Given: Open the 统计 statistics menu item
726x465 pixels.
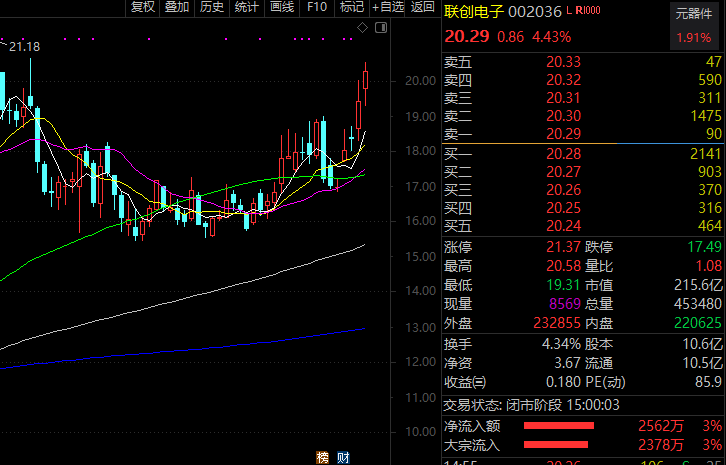Looking at the screenshot, I should click(x=246, y=7).
